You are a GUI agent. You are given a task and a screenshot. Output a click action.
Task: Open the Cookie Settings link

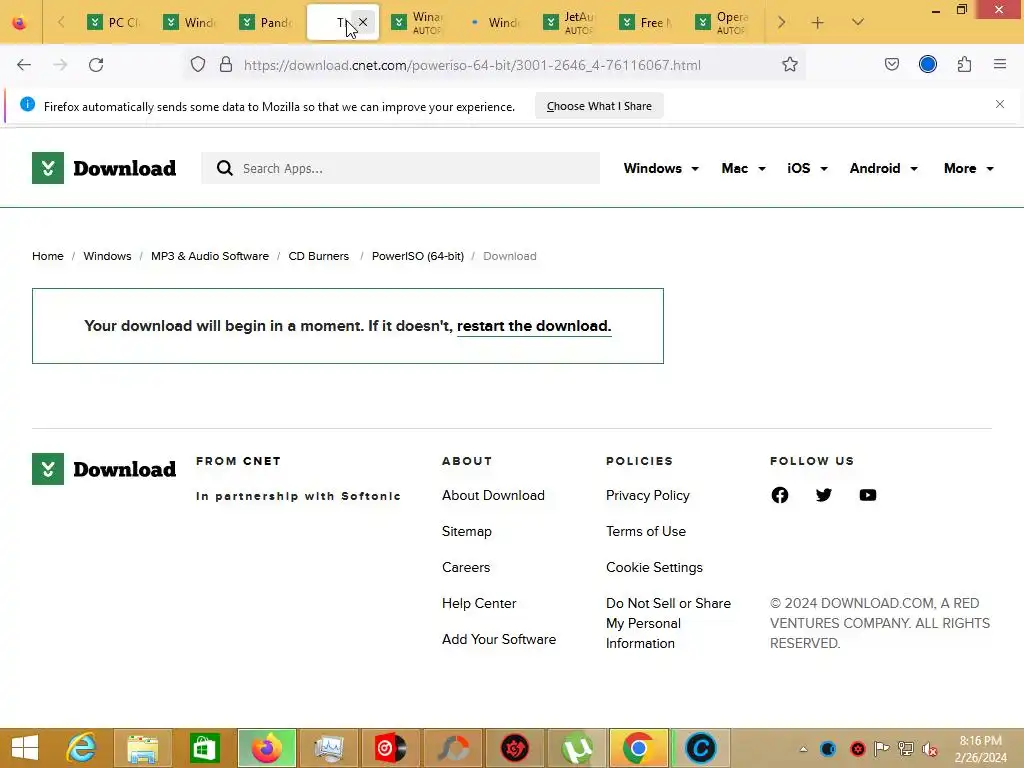[654, 568]
